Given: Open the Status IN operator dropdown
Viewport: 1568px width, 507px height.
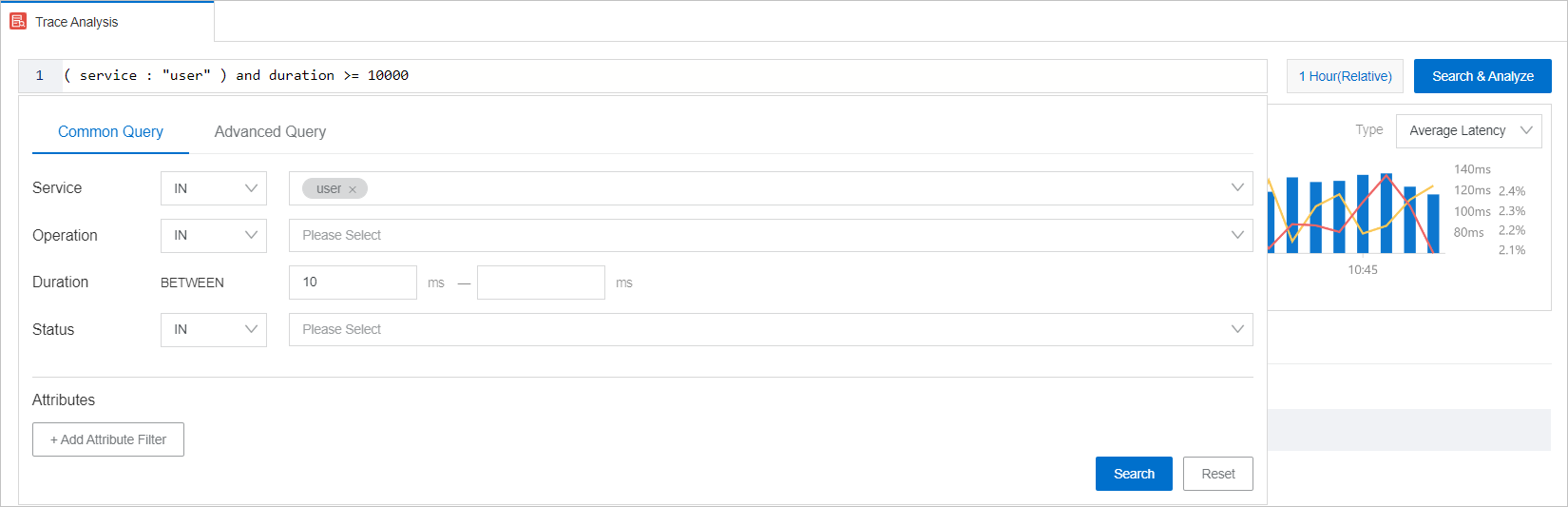Looking at the screenshot, I should (x=214, y=329).
